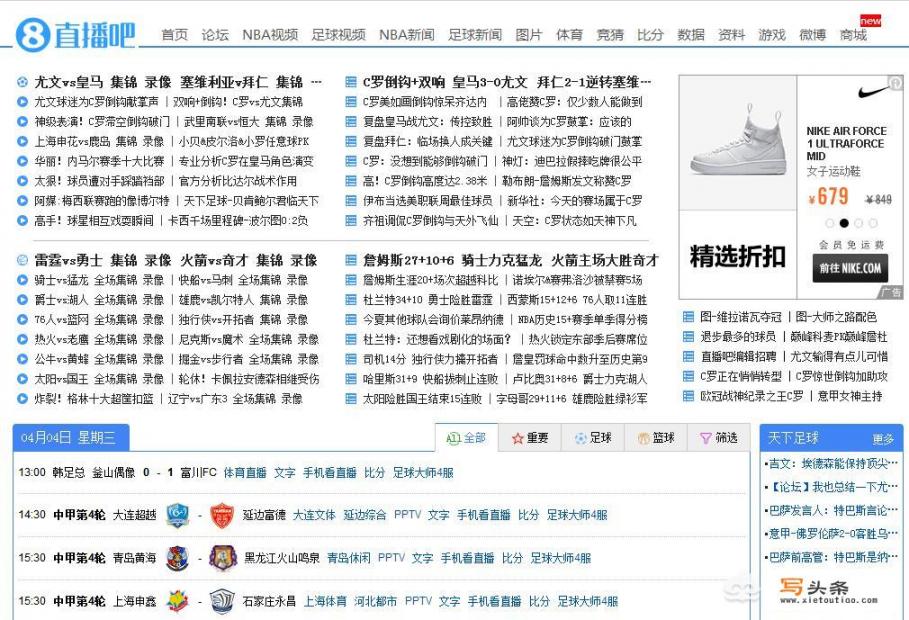Open the 商城 navigation item
The height and width of the screenshot is (620, 909).
point(853,35)
